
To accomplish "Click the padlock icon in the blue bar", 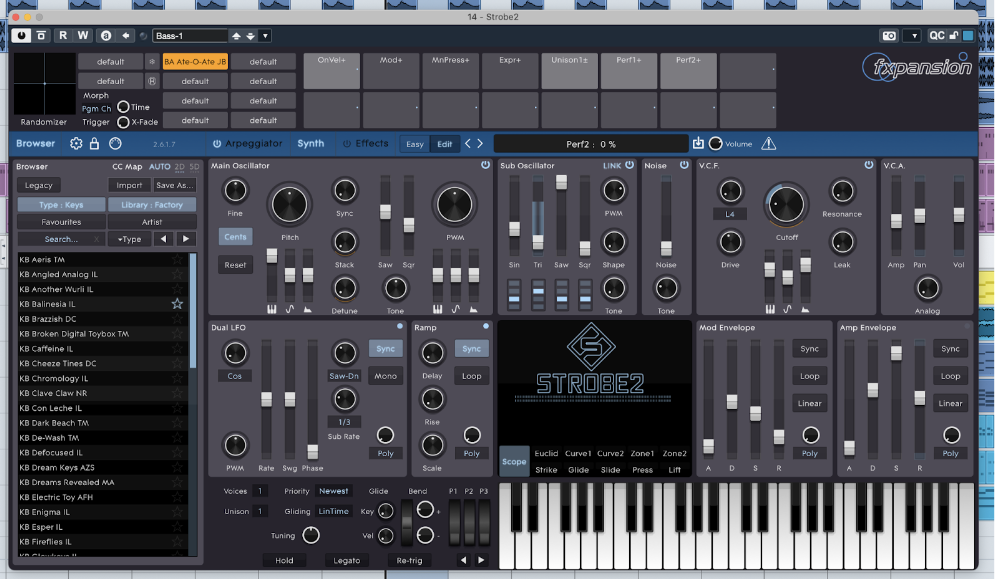I will [95, 144].
